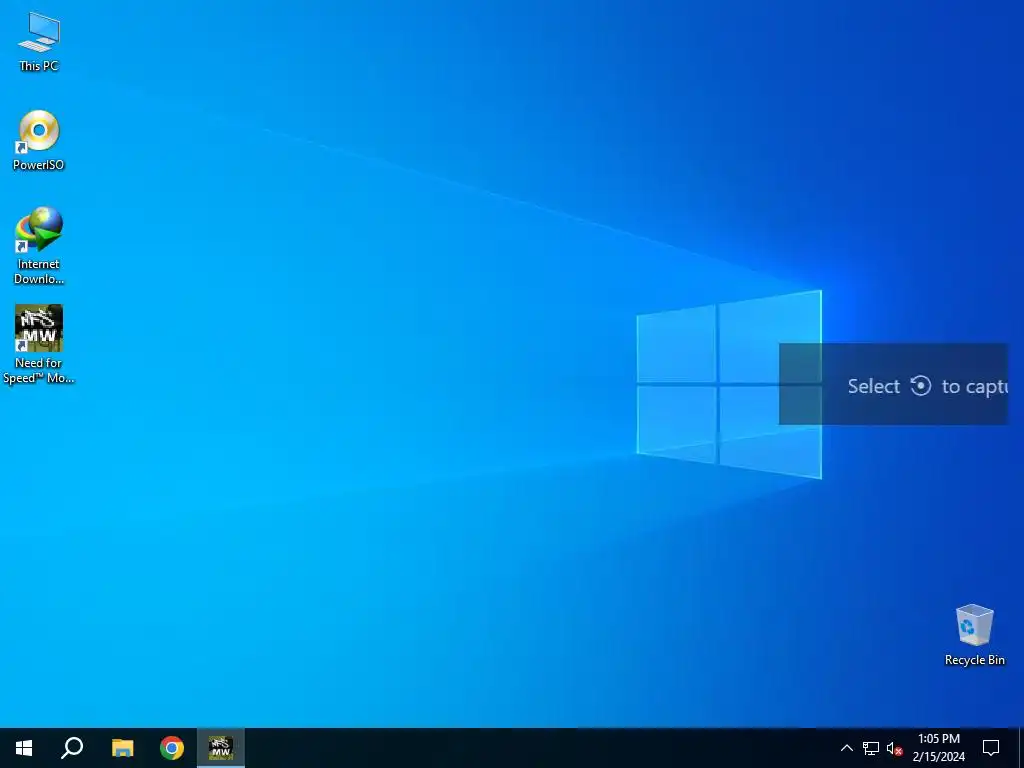
Task: Switch to the NFS MW taskbar app
Action: click(221, 748)
